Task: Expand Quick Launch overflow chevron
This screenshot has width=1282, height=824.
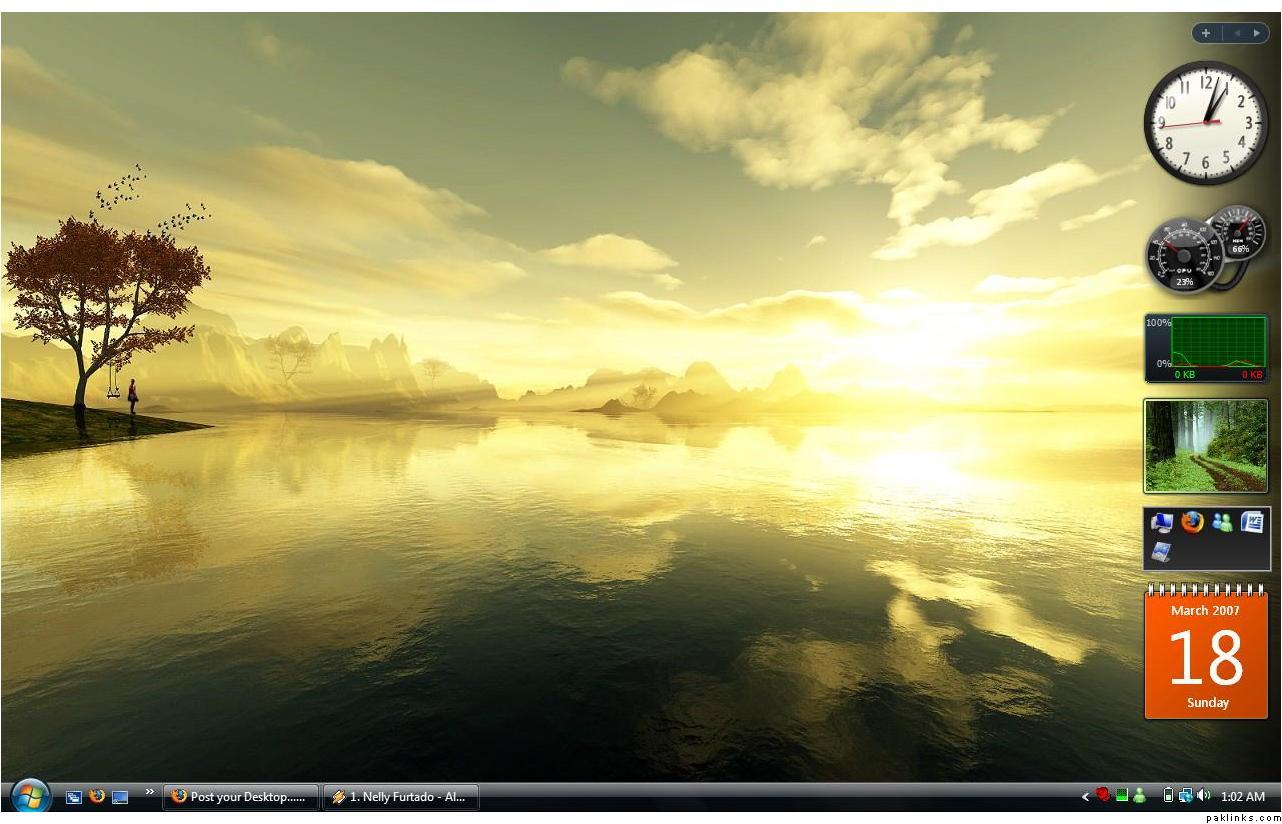Action: (x=150, y=792)
